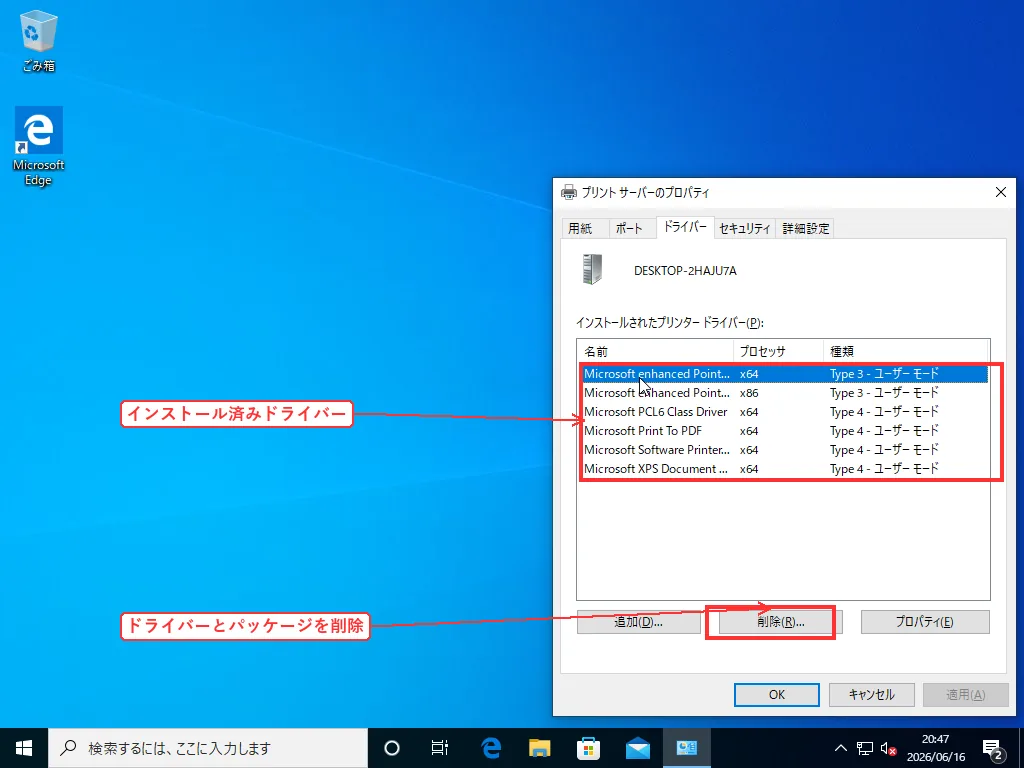Open the Recycle Bin (ごみ箱) desktop icon
The width and height of the screenshot is (1024, 768).
[39, 40]
